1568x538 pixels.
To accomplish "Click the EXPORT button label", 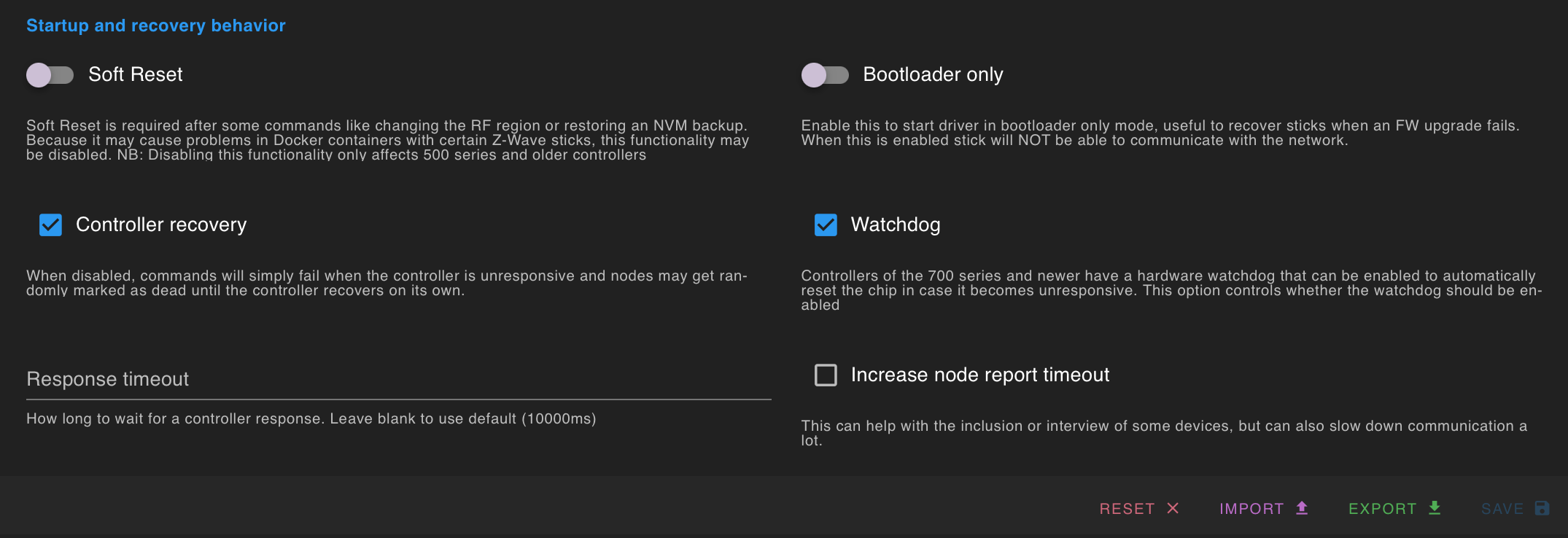I will (1382, 509).
